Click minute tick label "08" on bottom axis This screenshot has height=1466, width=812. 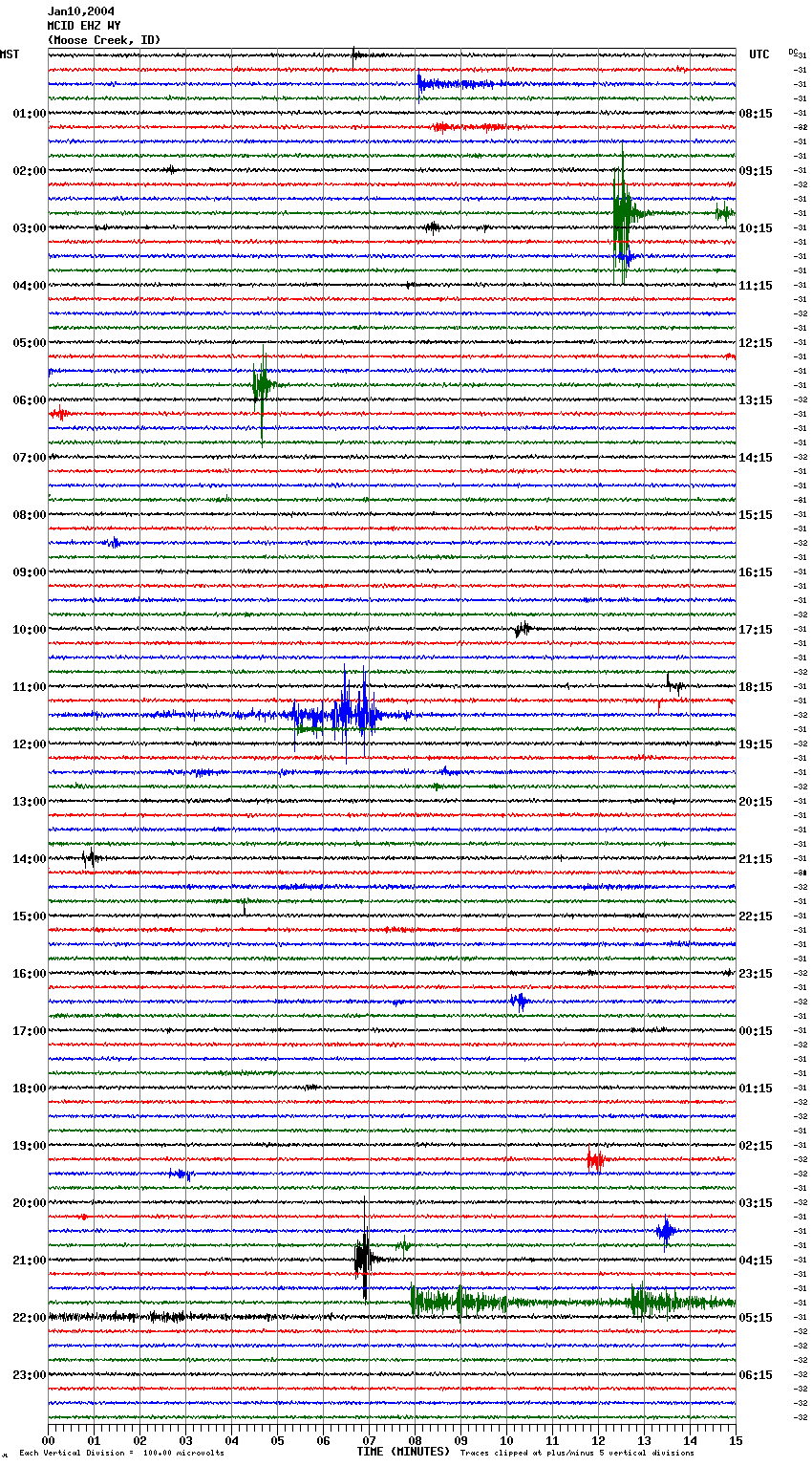pyautogui.click(x=415, y=1439)
